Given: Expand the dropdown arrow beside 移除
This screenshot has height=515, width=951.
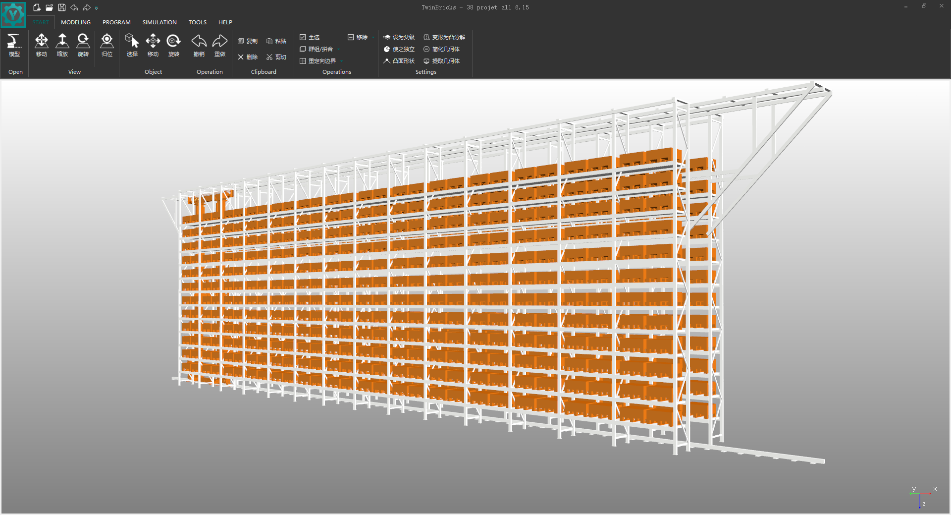Looking at the screenshot, I should pyautogui.click(x=372, y=37).
